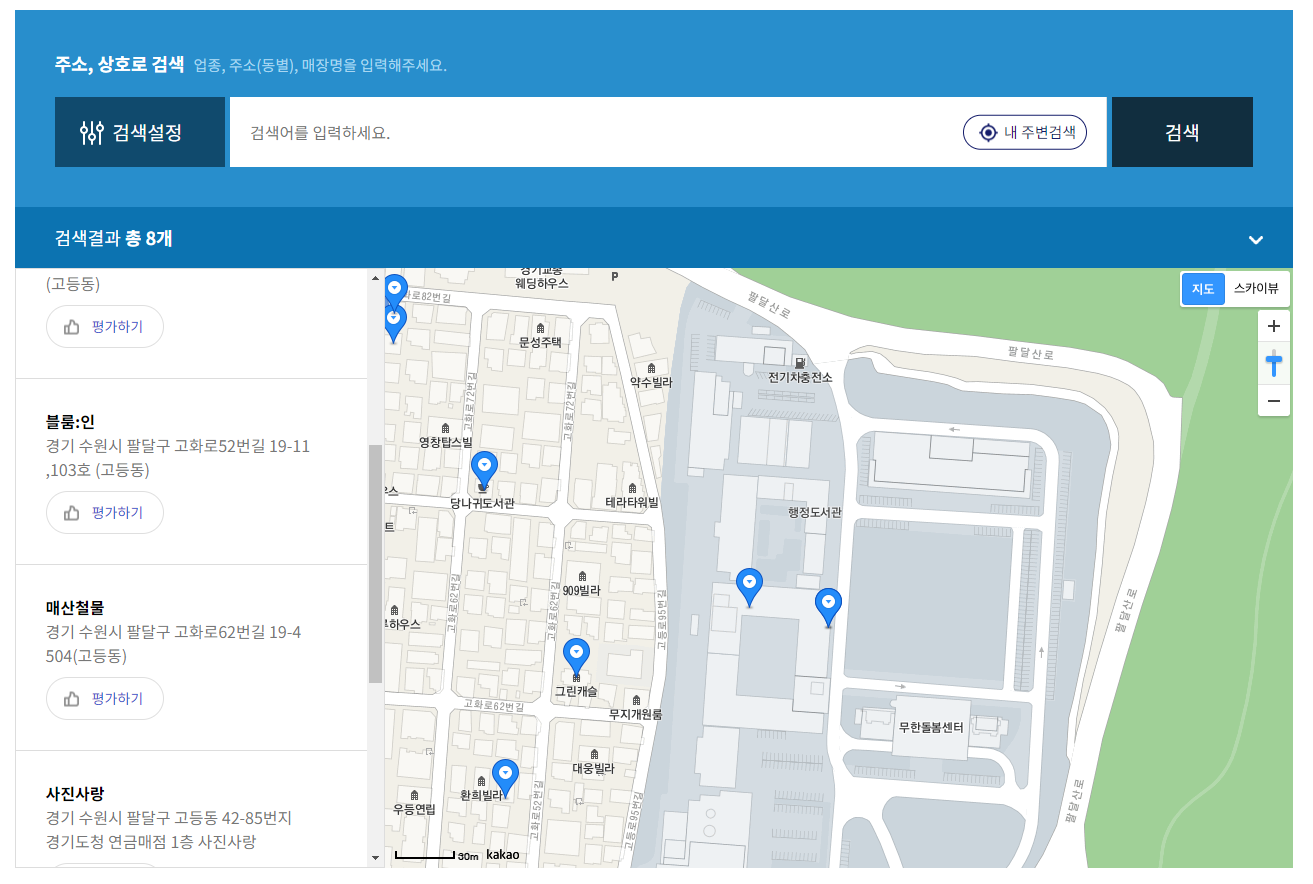Image resolution: width=1313 pixels, height=884 pixels.
Task: Click the 909빌라 label on map
Action: coord(581,591)
